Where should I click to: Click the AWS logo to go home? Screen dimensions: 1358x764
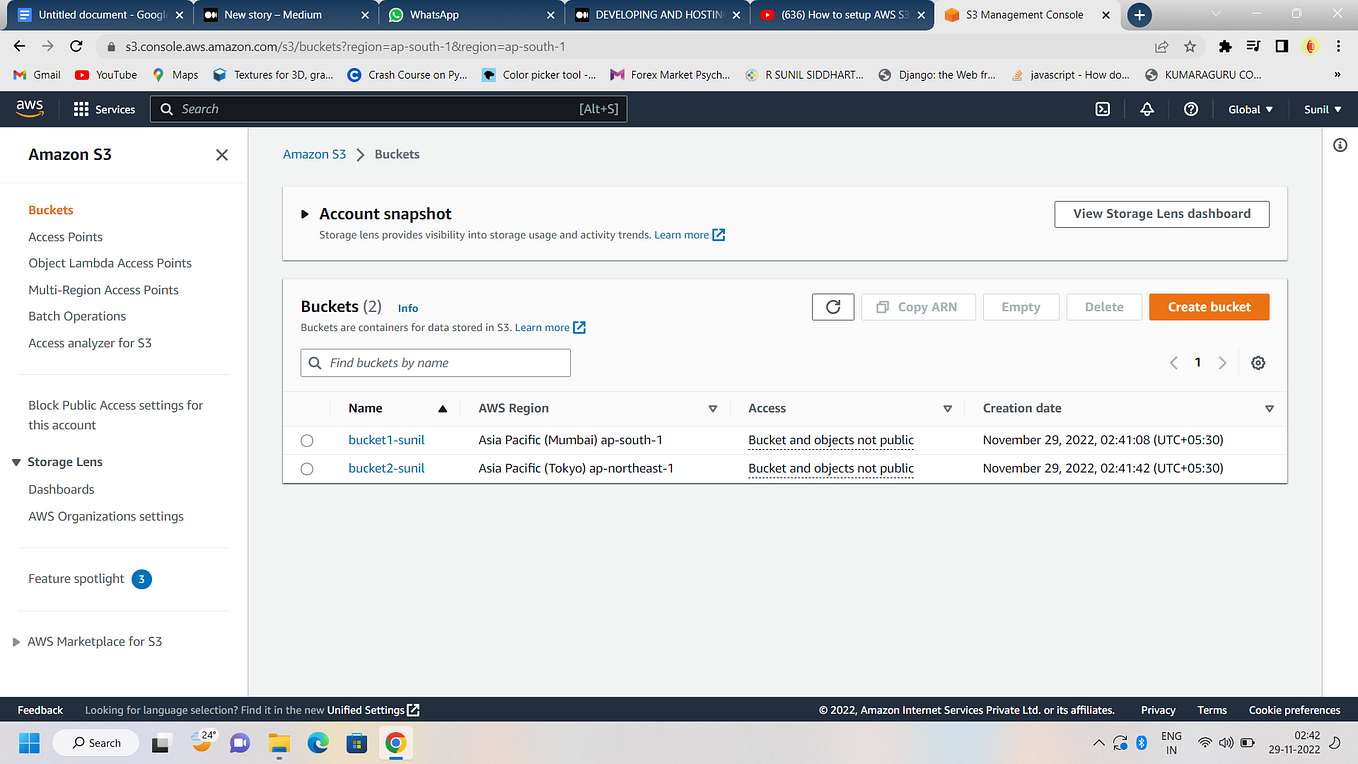coord(29,108)
